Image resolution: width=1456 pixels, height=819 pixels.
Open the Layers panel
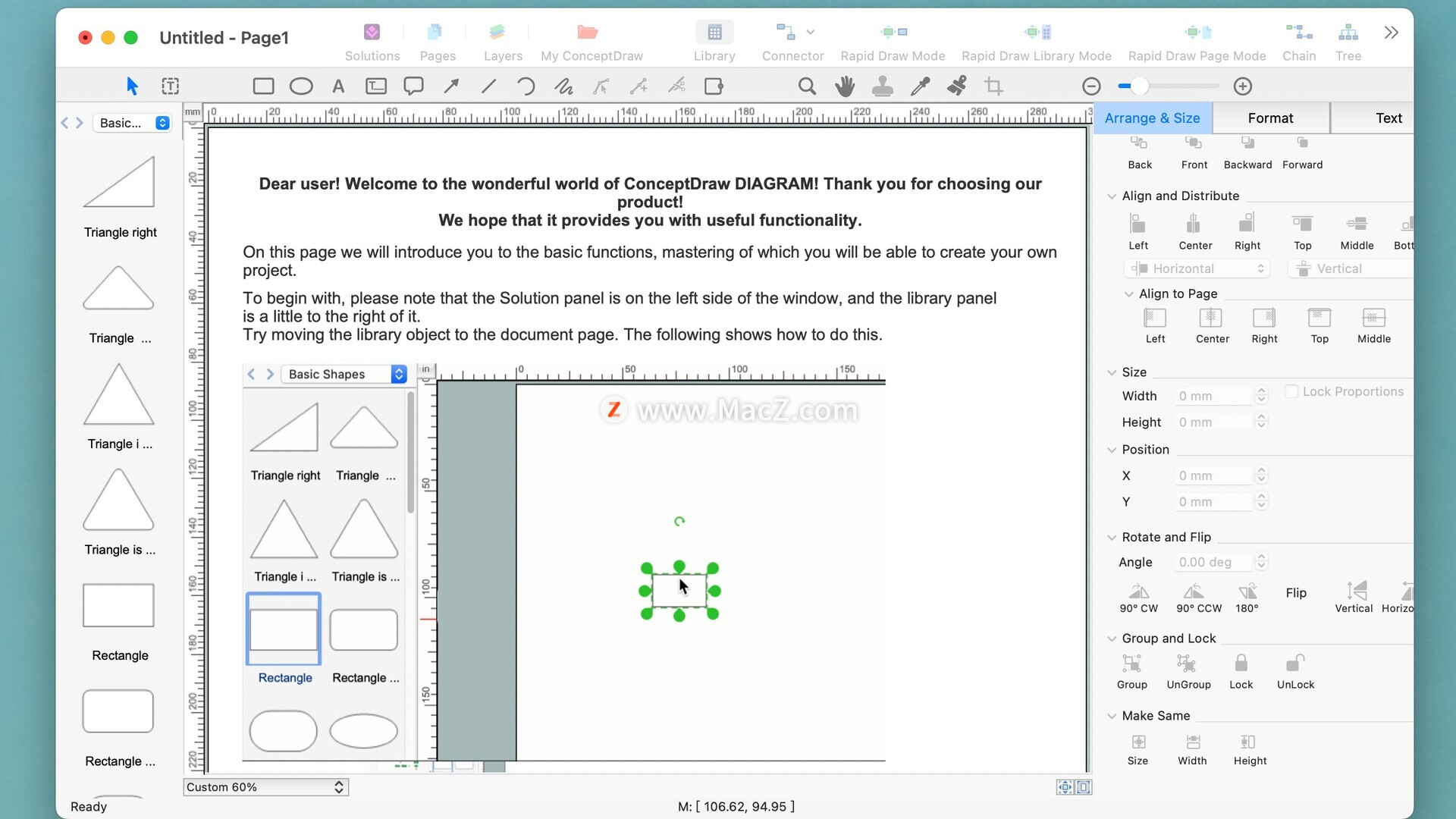pos(503,42)
